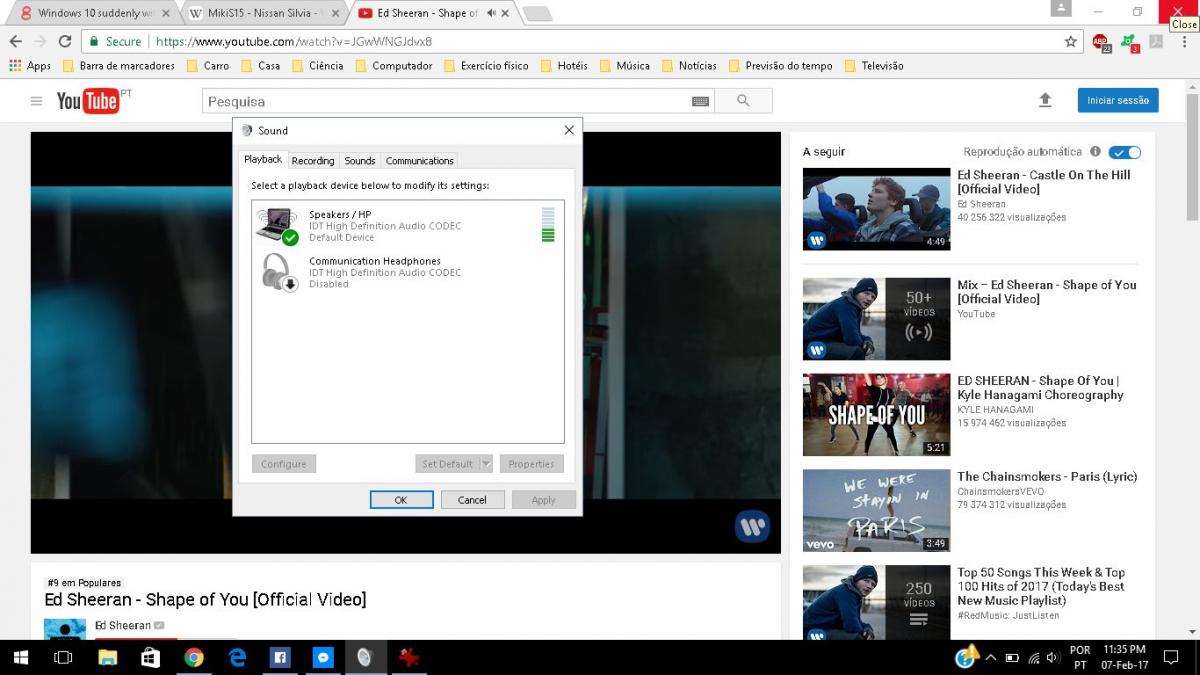Click the Chrome address bar URL

294,42
